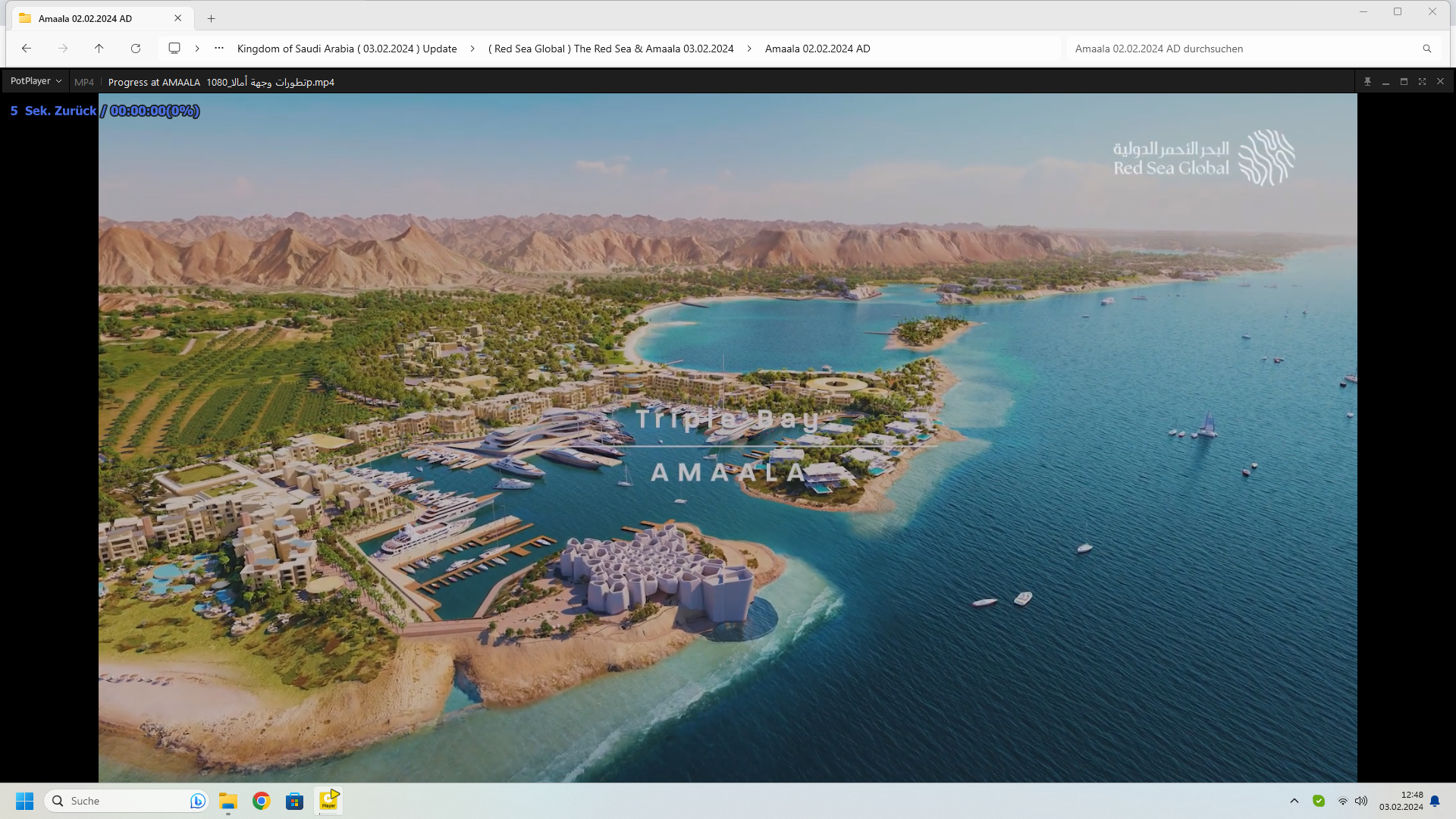Screen dimensions: 1456x819
Task: Open clock and calendar 12:48
Action: (x=1401, y=801)
